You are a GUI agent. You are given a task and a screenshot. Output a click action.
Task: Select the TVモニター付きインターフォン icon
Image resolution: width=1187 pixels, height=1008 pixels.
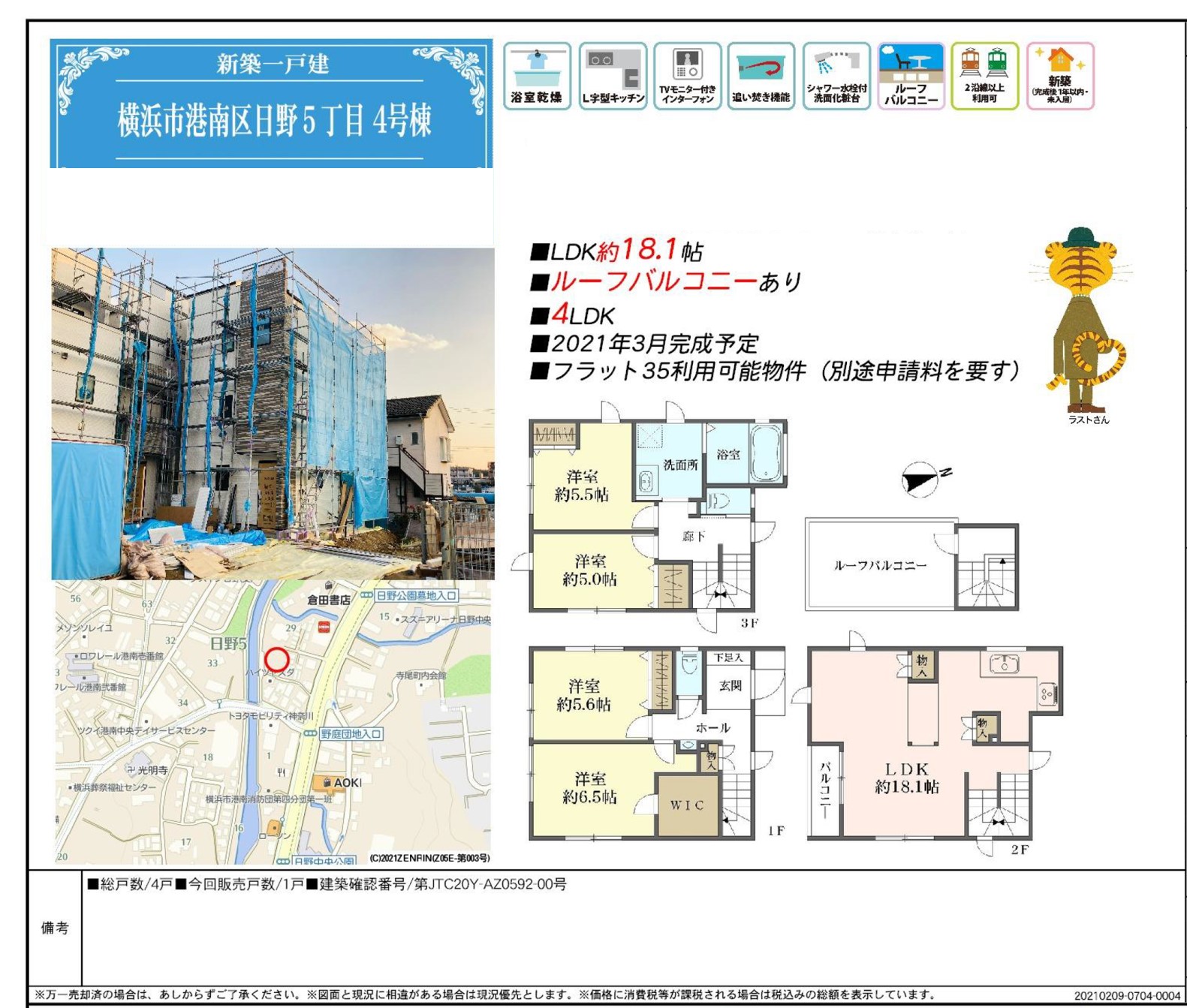pos(687,76)
